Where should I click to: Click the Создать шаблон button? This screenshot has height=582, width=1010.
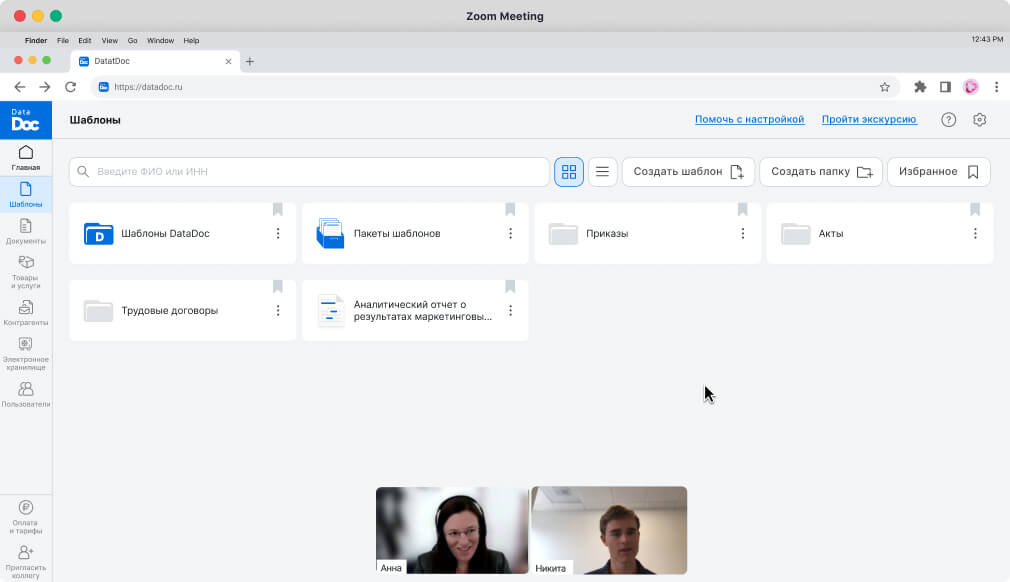(x=688, y=172)
